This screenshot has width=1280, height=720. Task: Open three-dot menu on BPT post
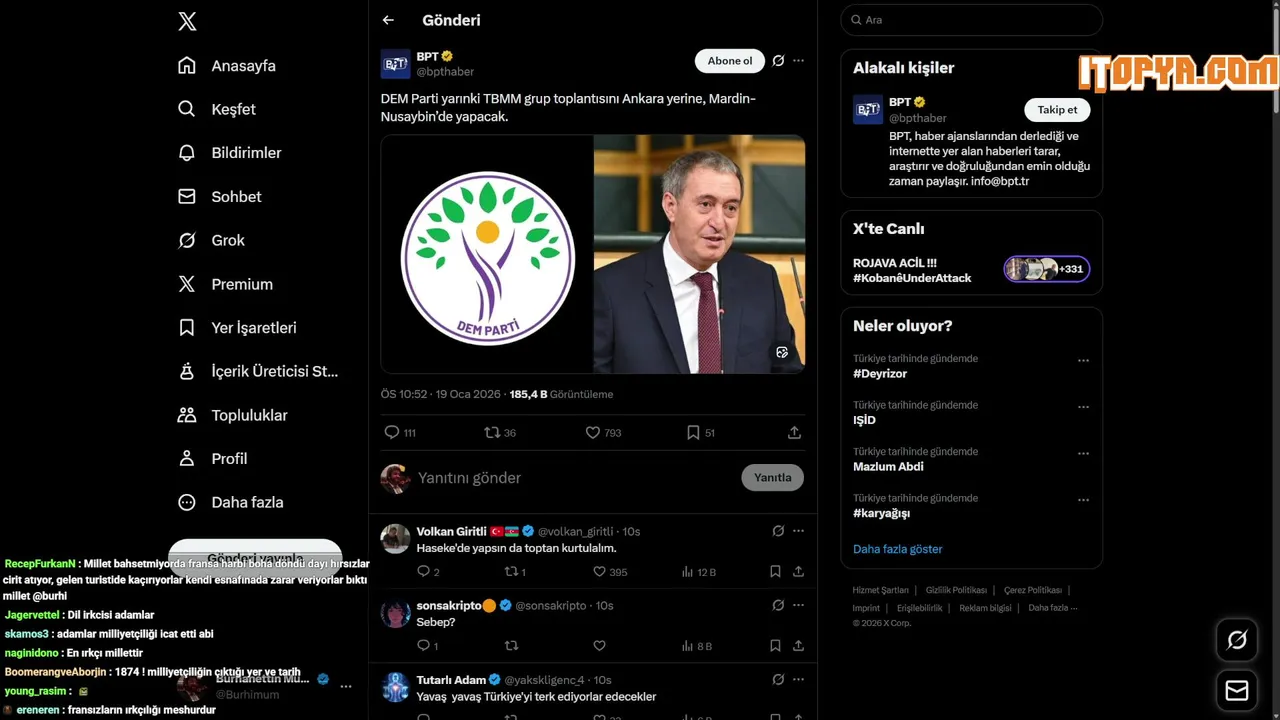(x=798, y=61)
